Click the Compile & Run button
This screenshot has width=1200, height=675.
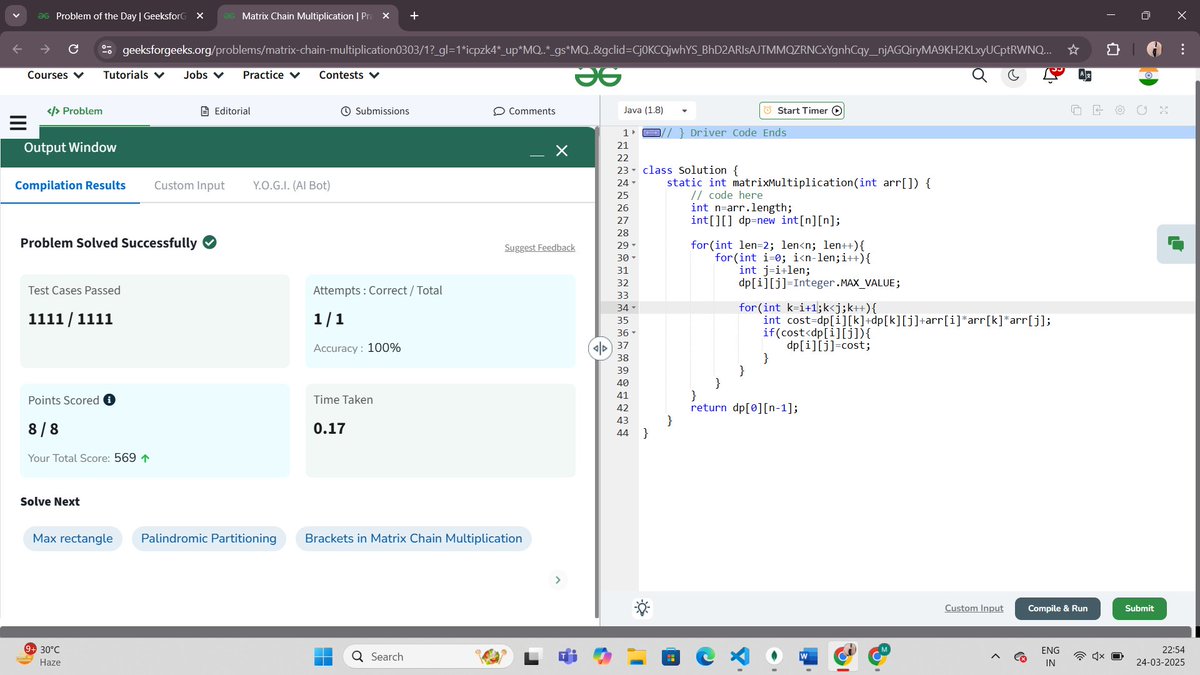(1058, 608)
